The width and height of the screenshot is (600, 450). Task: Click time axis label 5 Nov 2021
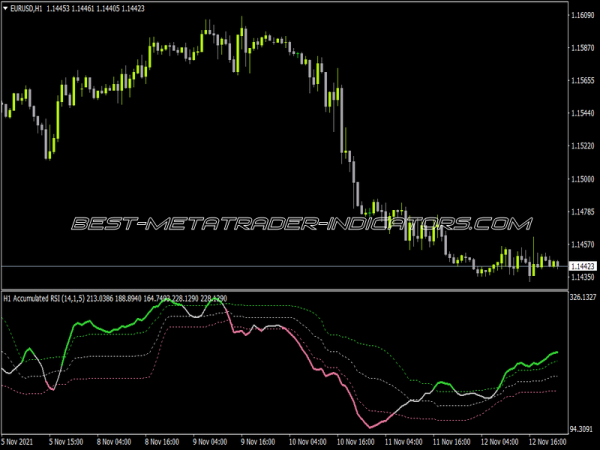(18, 442)
